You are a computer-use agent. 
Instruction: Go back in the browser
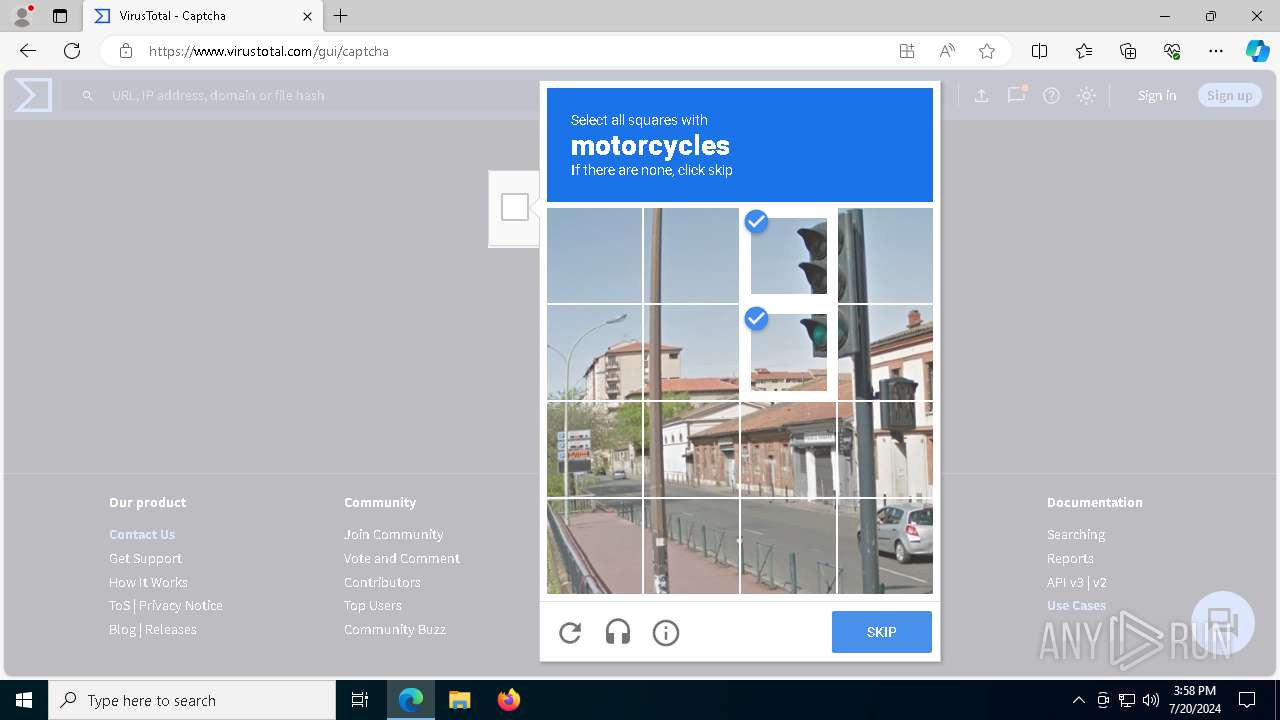(x=28, y=51)
